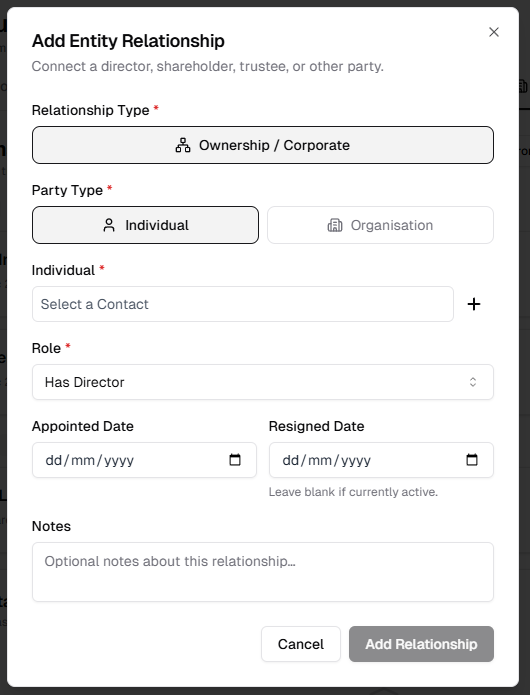The height and width of the screenshot is (695, 530).
Task: Click the Notes label
Action: click(51, 526)
